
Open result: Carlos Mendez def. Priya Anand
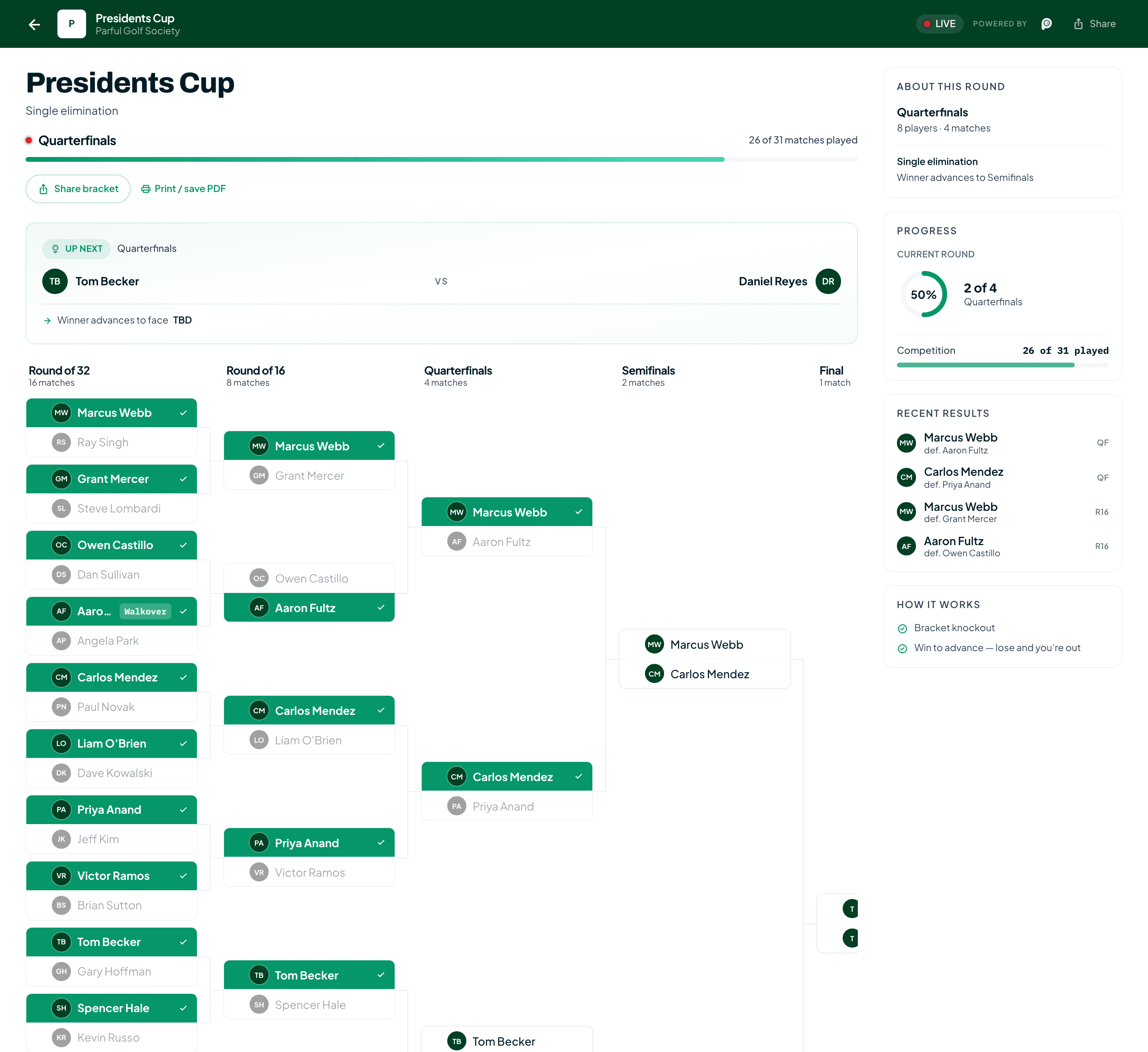point(1003,478)
